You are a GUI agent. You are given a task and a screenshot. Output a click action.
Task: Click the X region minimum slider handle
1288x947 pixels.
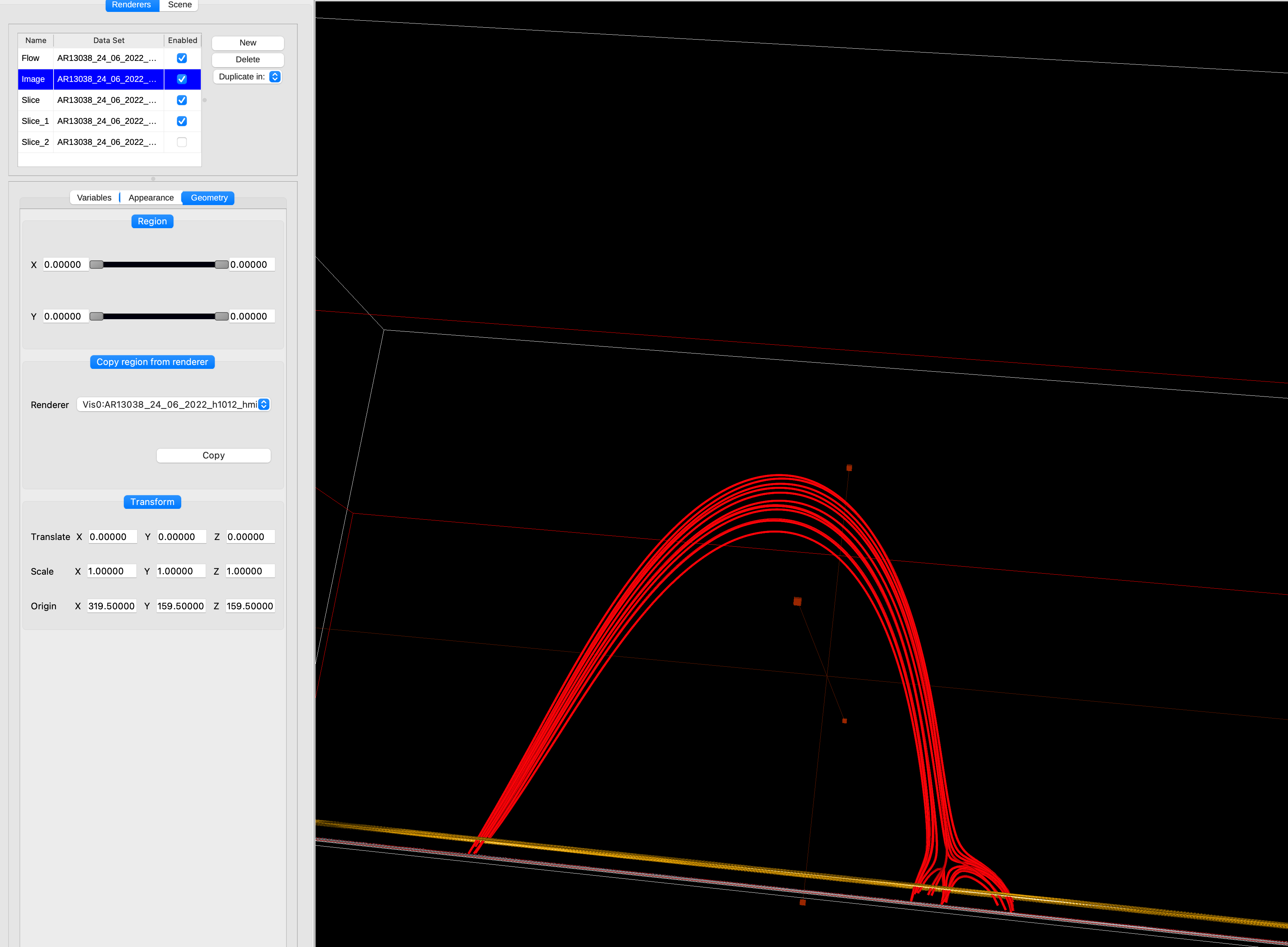(96, 265)
